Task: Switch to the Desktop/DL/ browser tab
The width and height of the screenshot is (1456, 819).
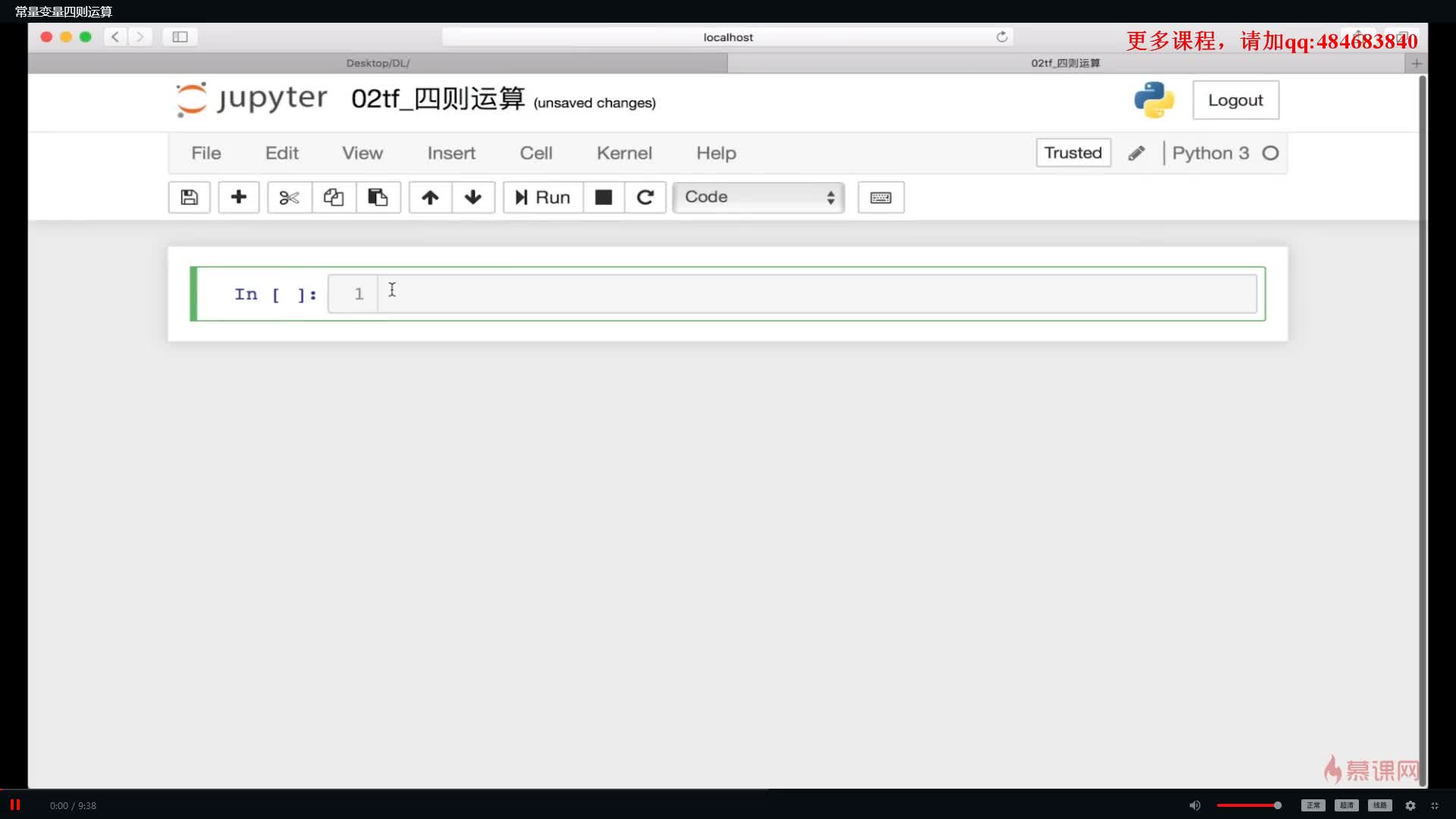Action: click(378, 63)
